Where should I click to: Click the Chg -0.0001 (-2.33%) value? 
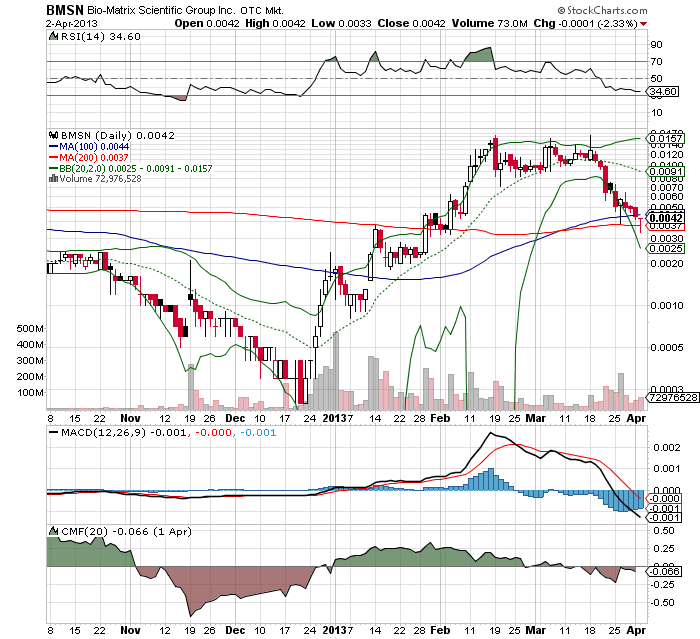point(586,23)
